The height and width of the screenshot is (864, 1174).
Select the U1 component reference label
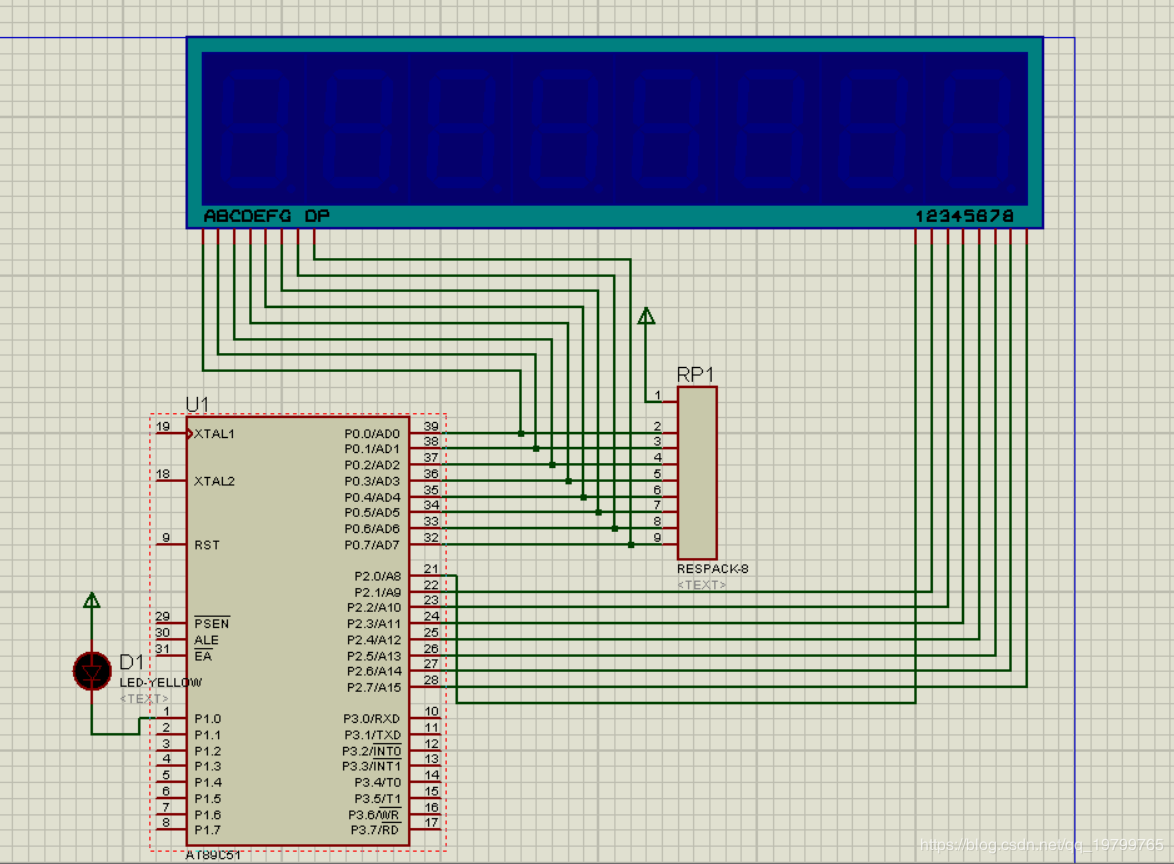click(197, 404)
